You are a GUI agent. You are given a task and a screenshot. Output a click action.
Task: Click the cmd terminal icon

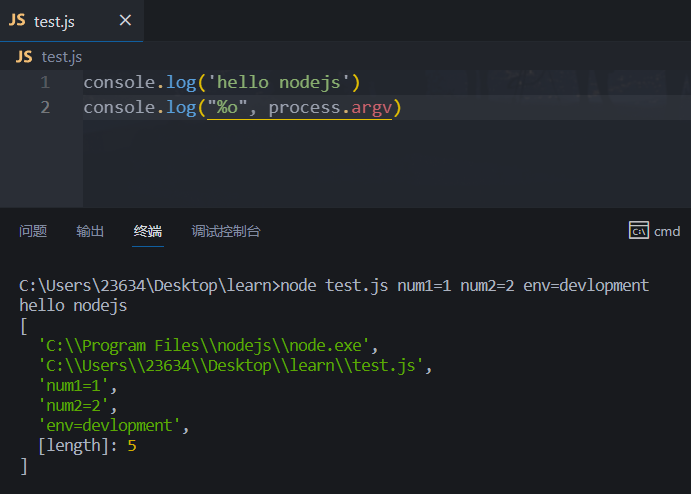639,230
